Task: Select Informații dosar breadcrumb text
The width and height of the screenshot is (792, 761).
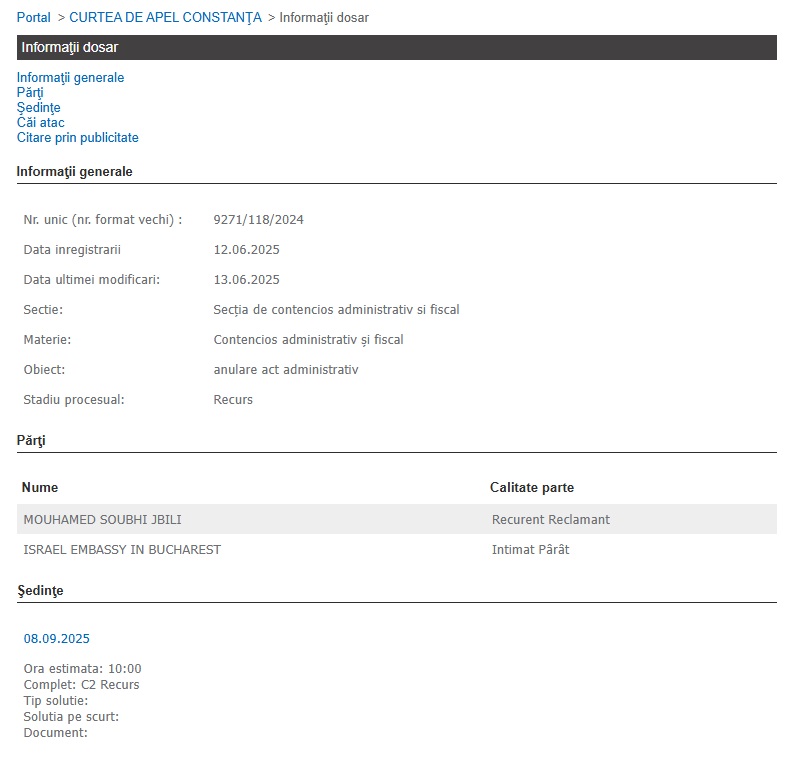Action: (324, 17)
